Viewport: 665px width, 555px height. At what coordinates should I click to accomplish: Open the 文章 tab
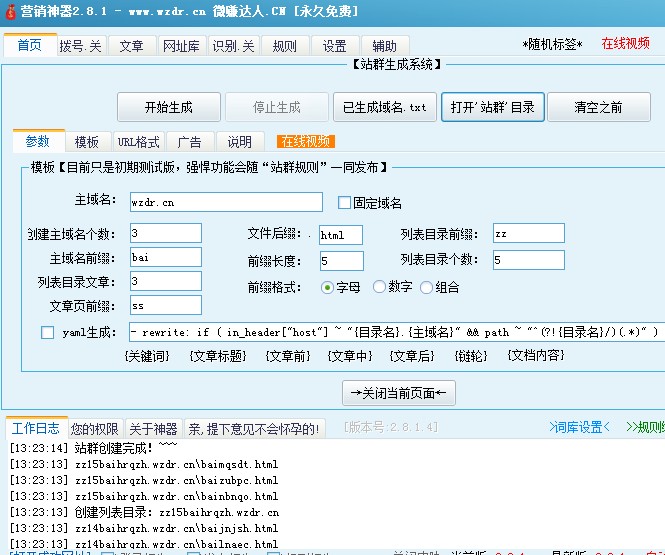click(x=131, y=46)
